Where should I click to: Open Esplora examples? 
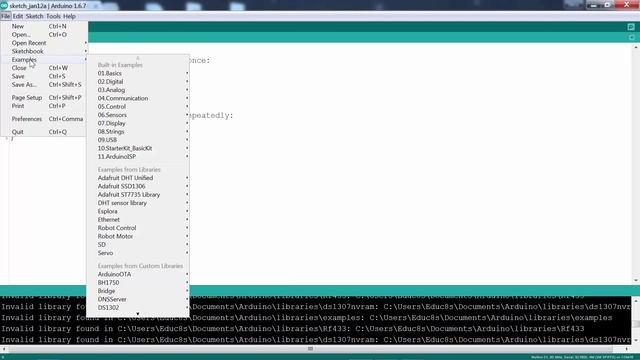click(x=138, y=211)
